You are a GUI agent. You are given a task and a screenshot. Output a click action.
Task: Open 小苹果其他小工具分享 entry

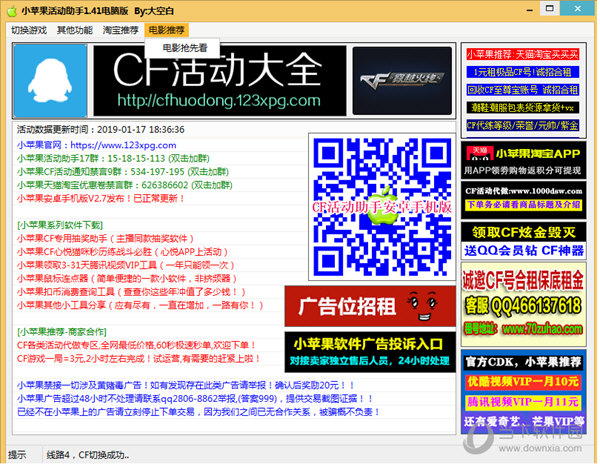point(140,305)
